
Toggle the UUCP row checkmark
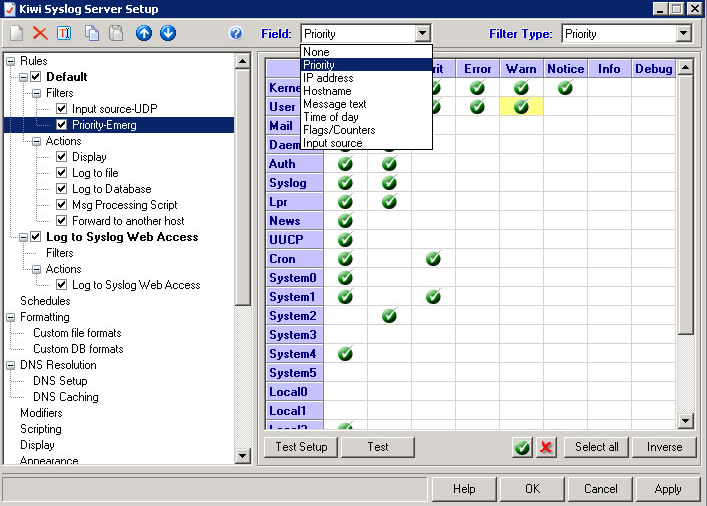[x=345, y=239]
